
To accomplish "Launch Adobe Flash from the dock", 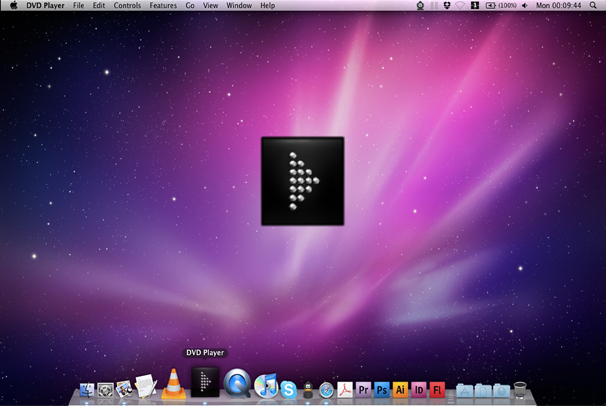I will [x=437, y=389].
